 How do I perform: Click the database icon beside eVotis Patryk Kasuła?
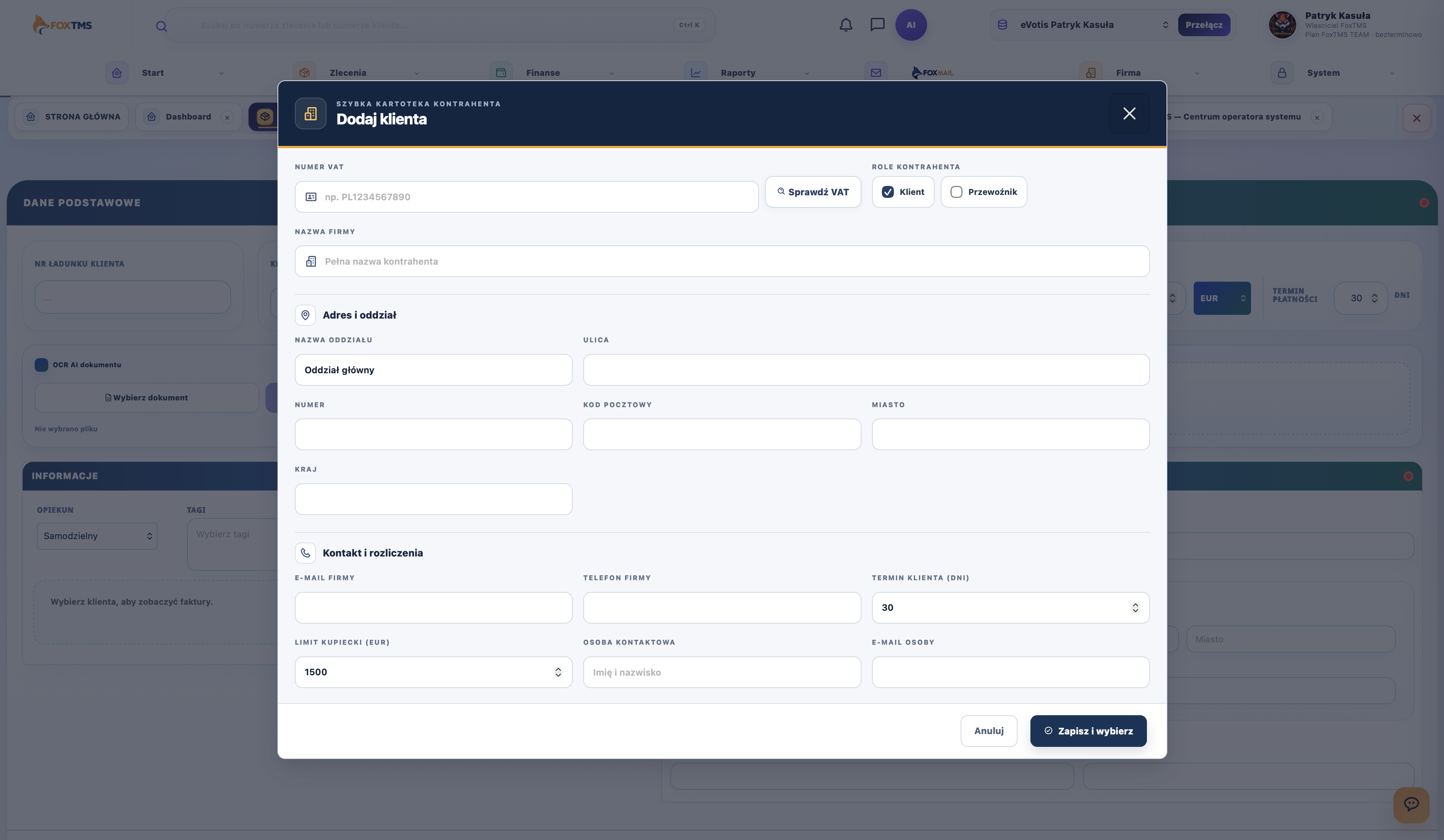tap(1002, 25)
